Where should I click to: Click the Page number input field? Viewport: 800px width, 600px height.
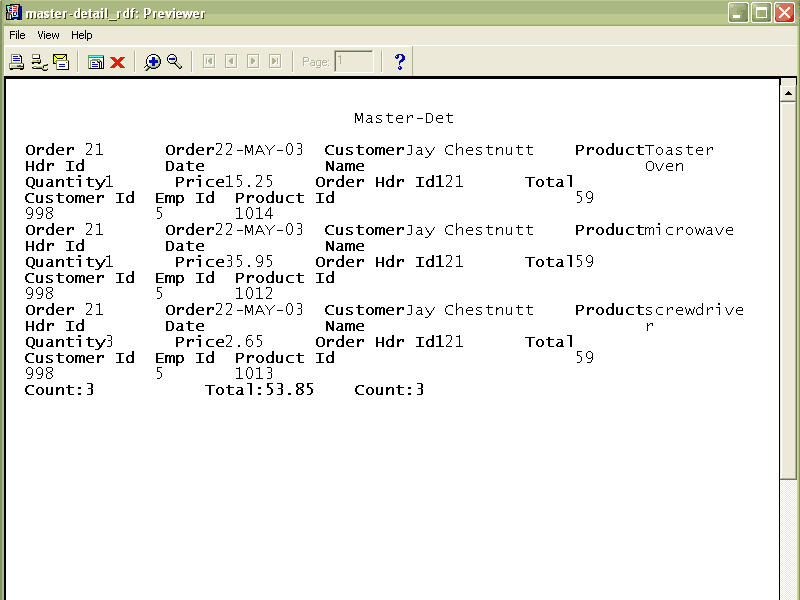353,62
